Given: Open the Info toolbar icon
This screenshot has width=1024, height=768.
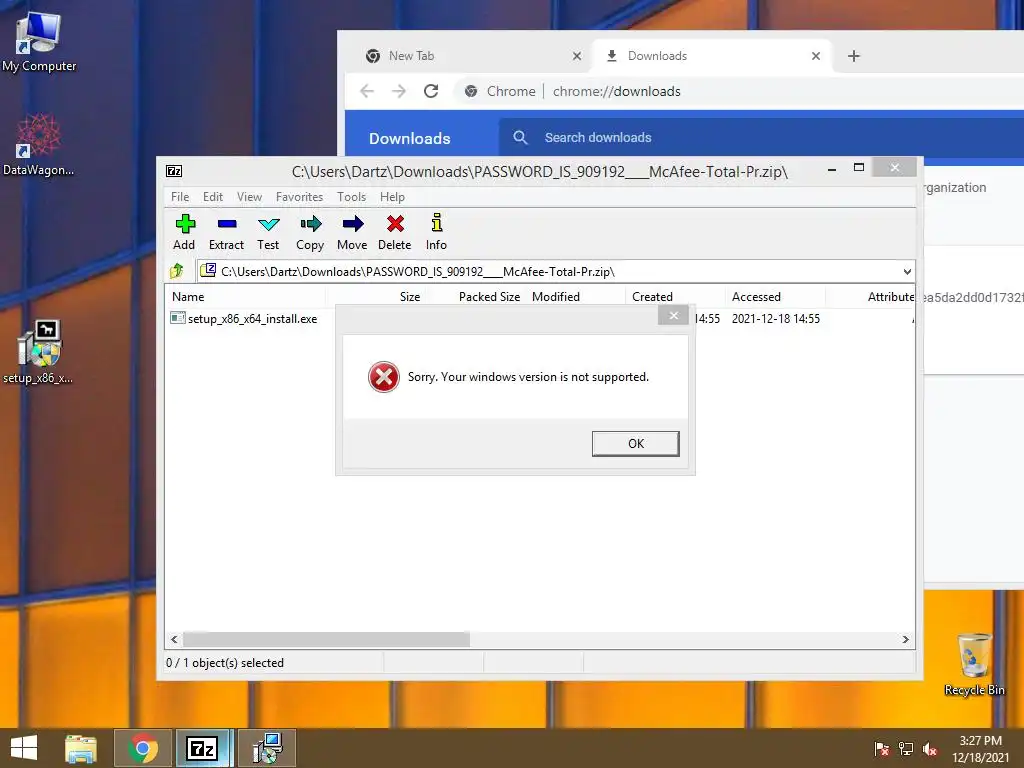Looking at the screenshot, I should (436, 232).
